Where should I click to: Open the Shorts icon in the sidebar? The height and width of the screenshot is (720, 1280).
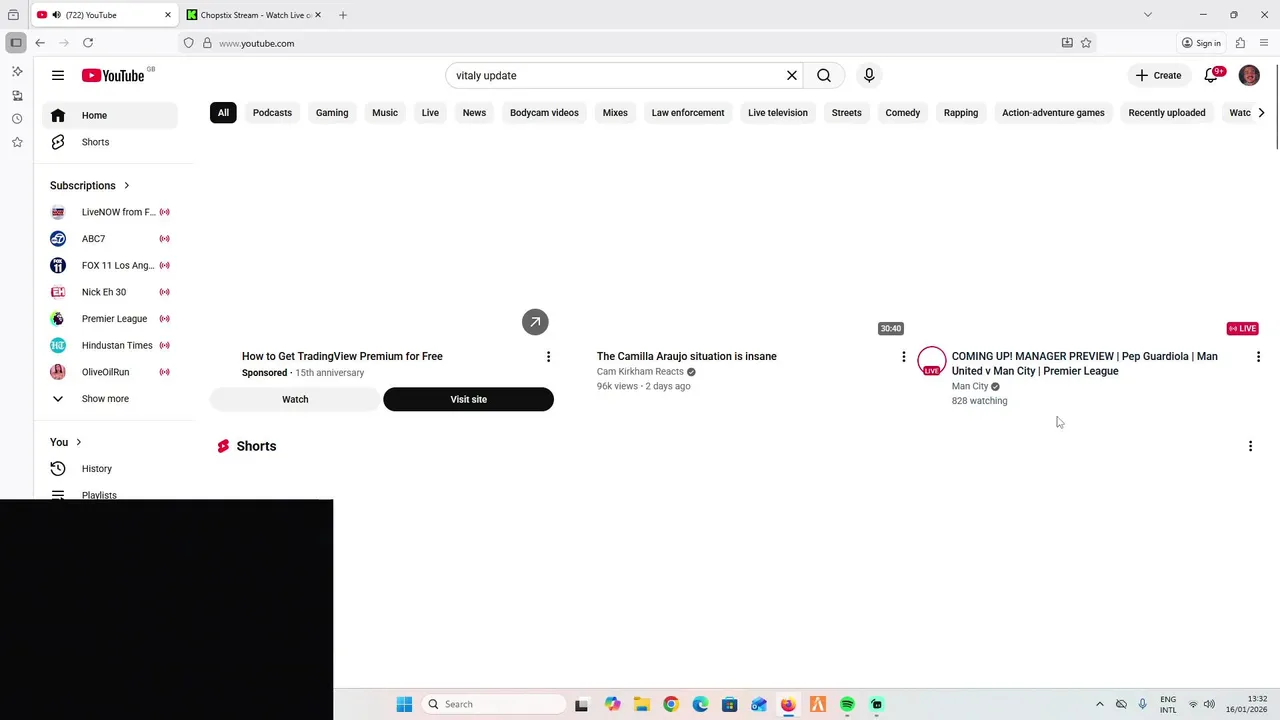tap(58, 142)
